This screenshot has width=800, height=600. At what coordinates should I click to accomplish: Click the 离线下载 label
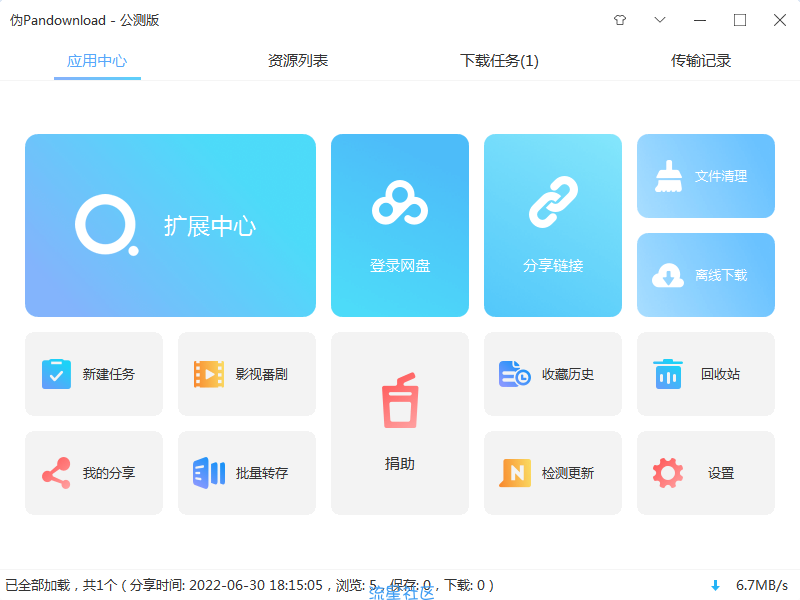coord(721,275)
